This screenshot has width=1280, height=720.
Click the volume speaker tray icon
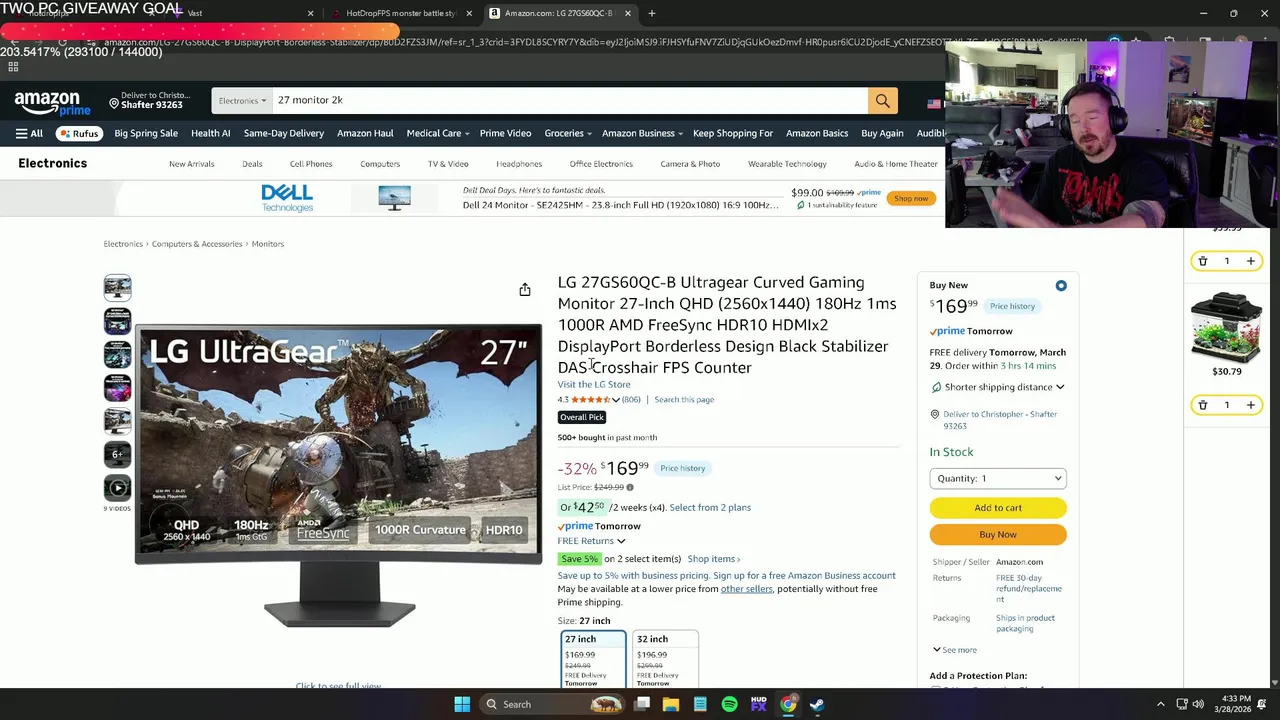(1198, 704)
